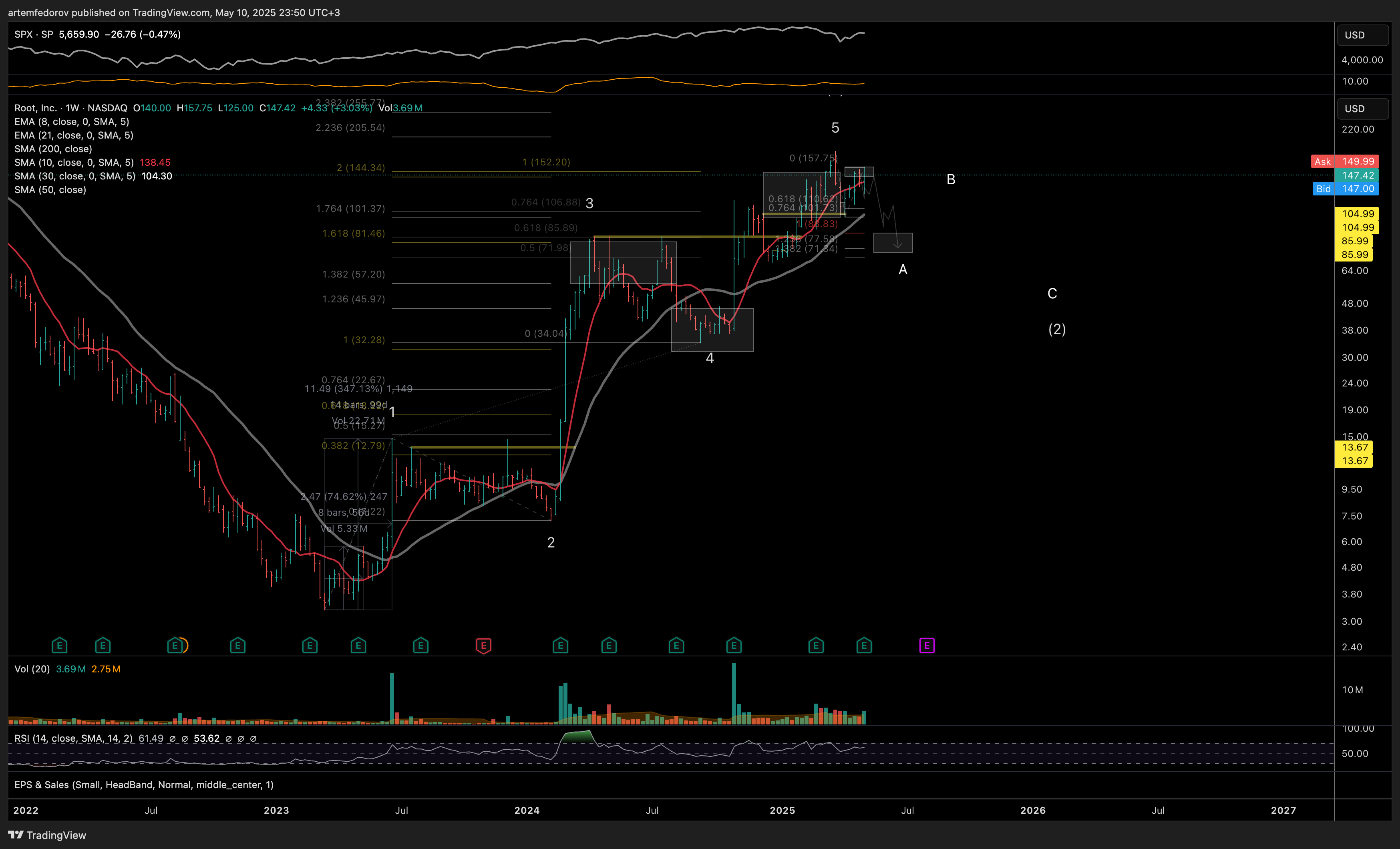Click the Fibonacci label 0 (157.75)
Screen dimensions: 1400x849
[814, 158]
